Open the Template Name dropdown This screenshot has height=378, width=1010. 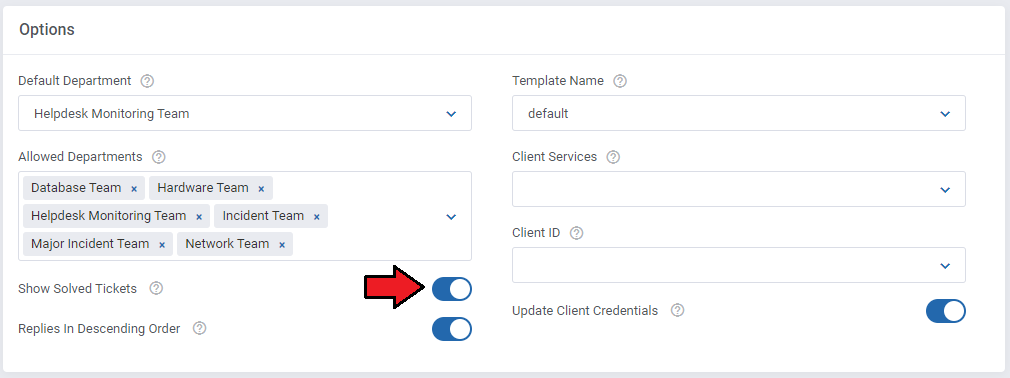[x=739, y=113]
